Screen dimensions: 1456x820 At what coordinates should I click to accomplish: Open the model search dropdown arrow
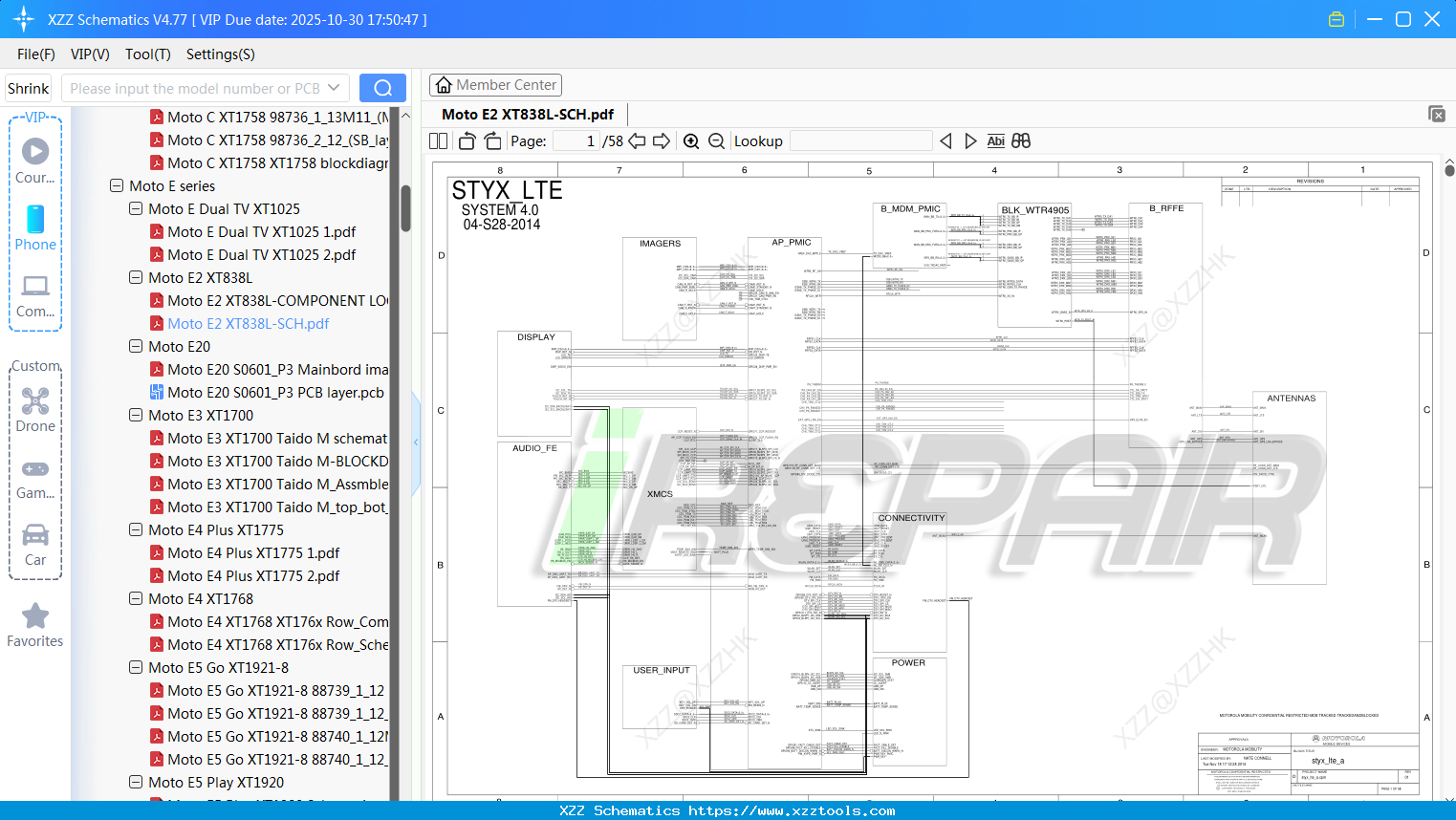coord(334,88)
